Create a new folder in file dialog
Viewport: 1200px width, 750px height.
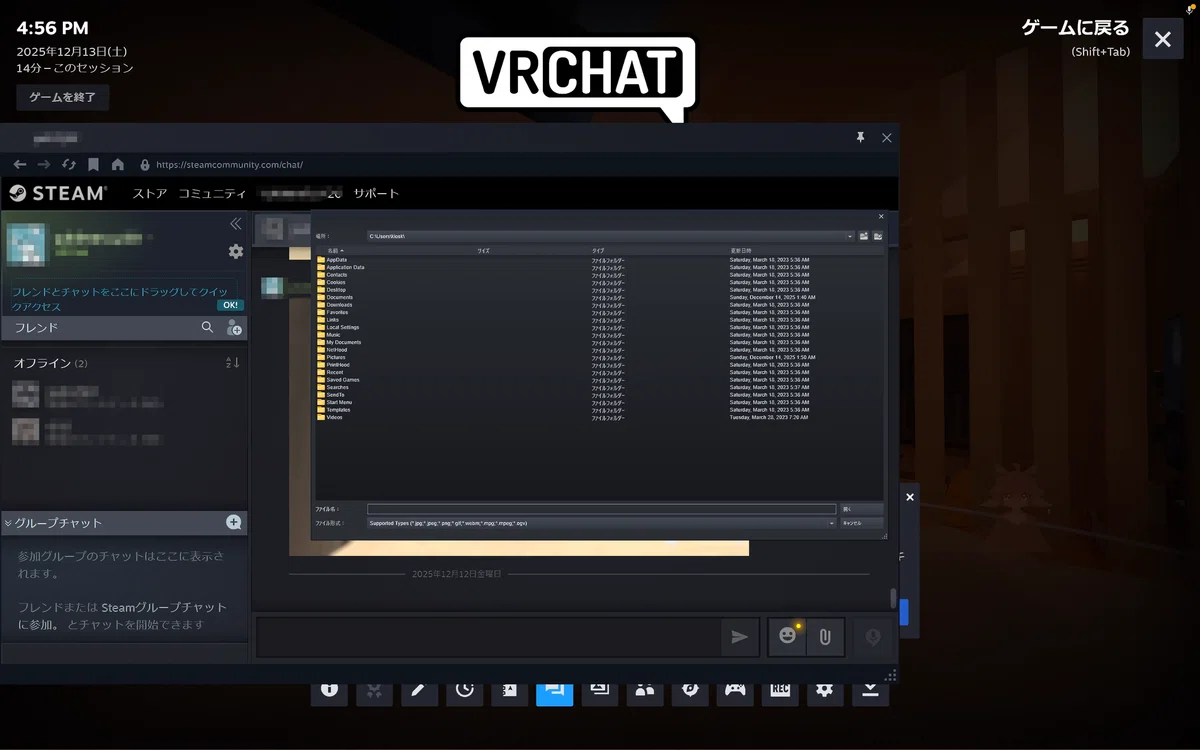(878, 236)
